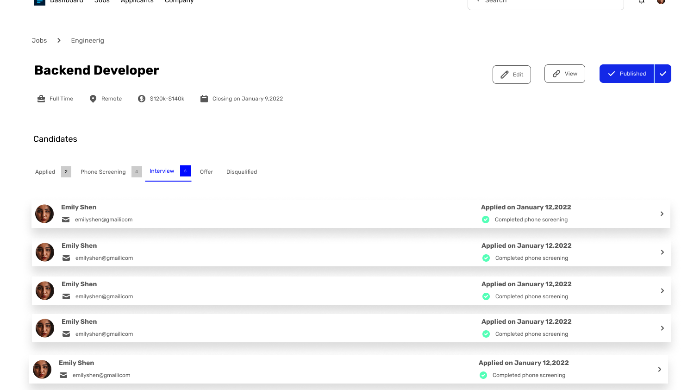Click the mail icon in the third candidate row
The image size is (700, 390).
(66, 296)
